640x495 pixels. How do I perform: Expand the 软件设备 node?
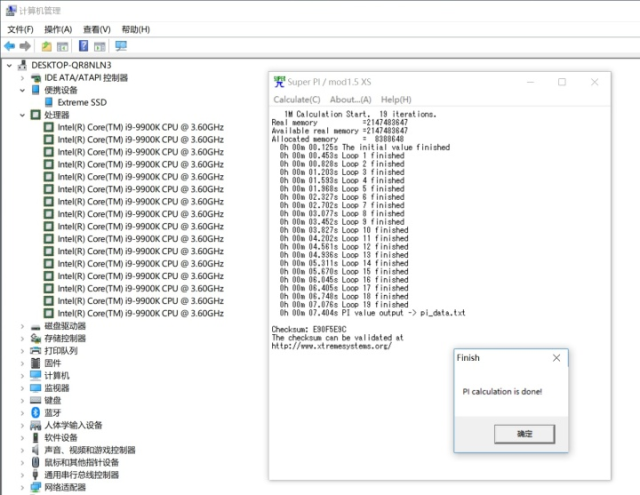click(22, 437)
